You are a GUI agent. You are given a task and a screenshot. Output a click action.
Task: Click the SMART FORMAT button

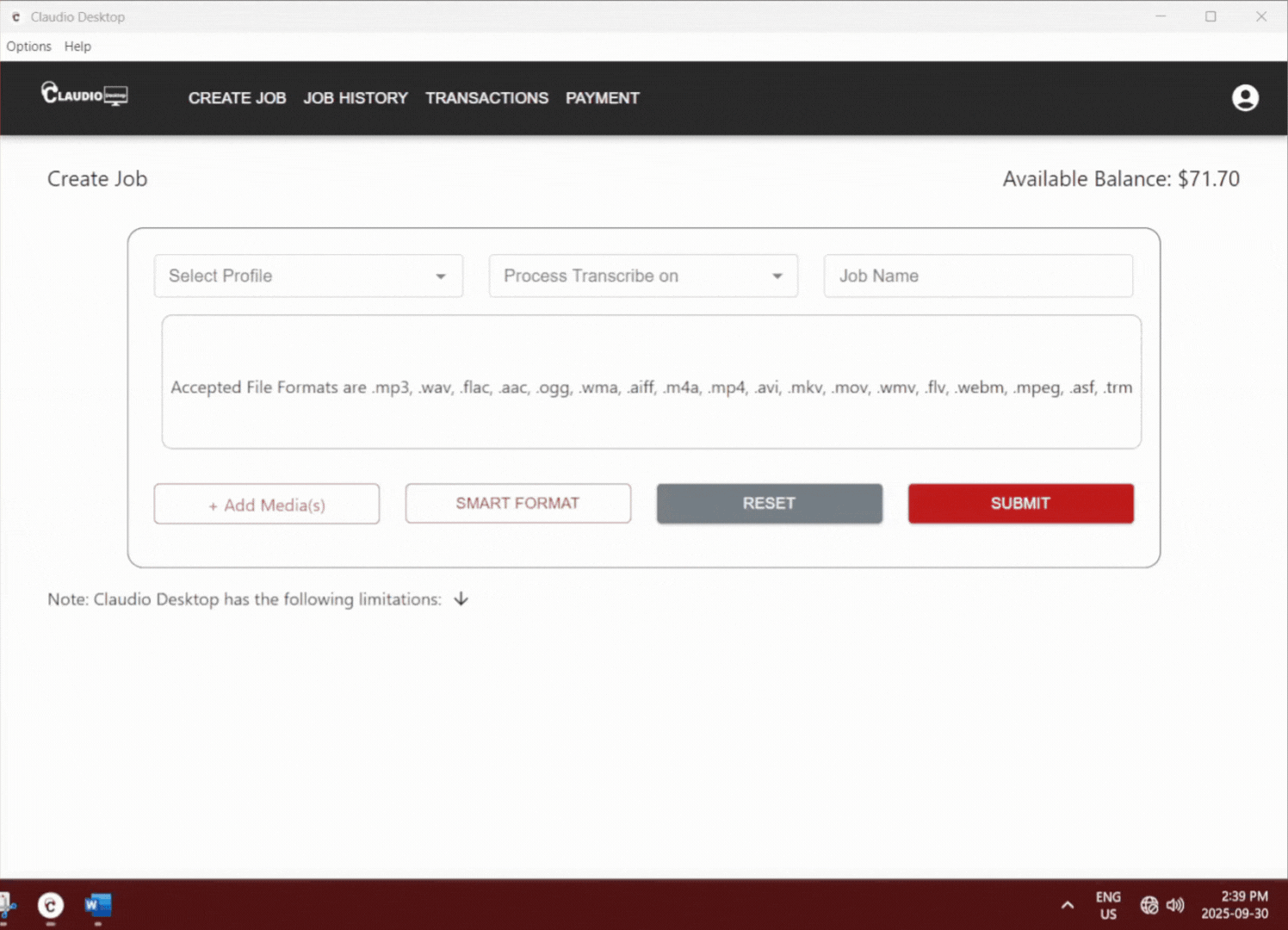(518, 503)
